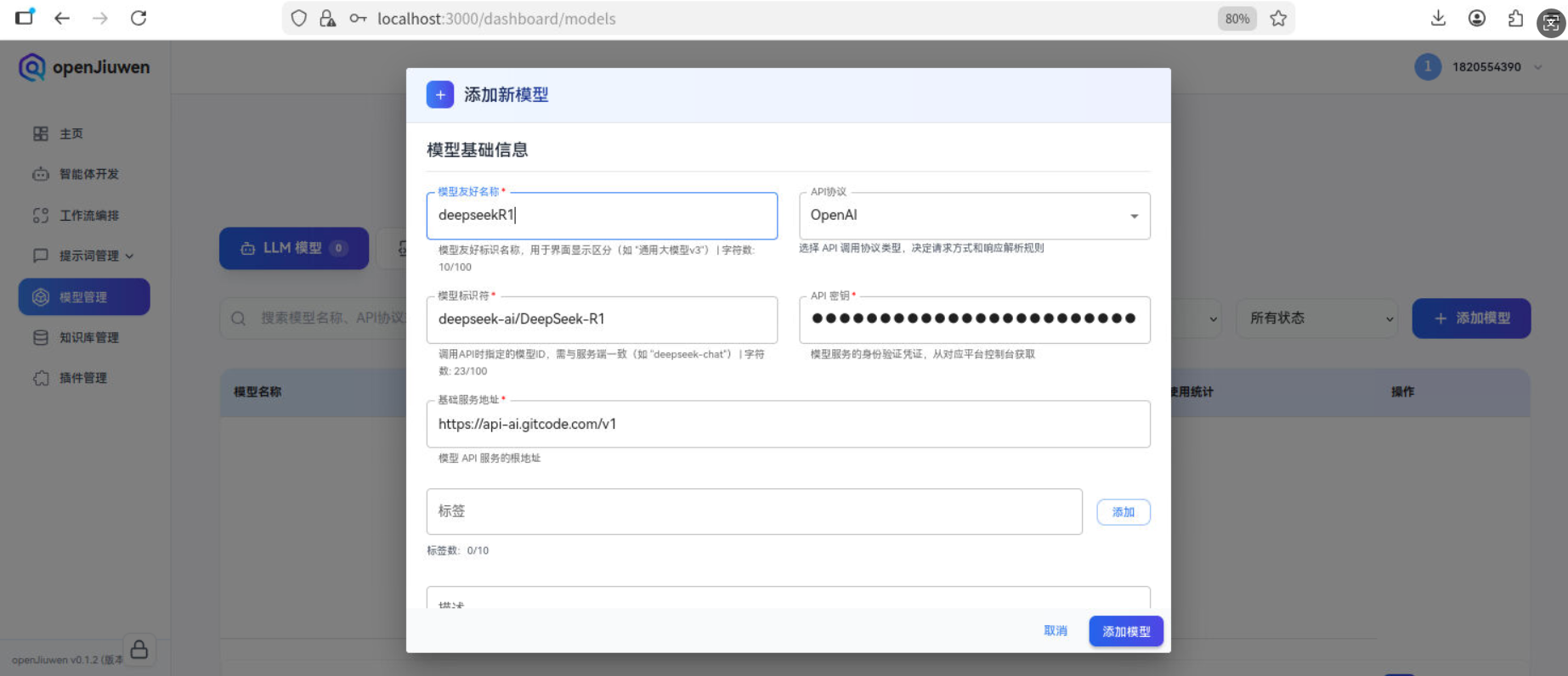Switch to the LLM 模型 tab
The width and height of the screenshot is (1568, 676).
[294, 248]
